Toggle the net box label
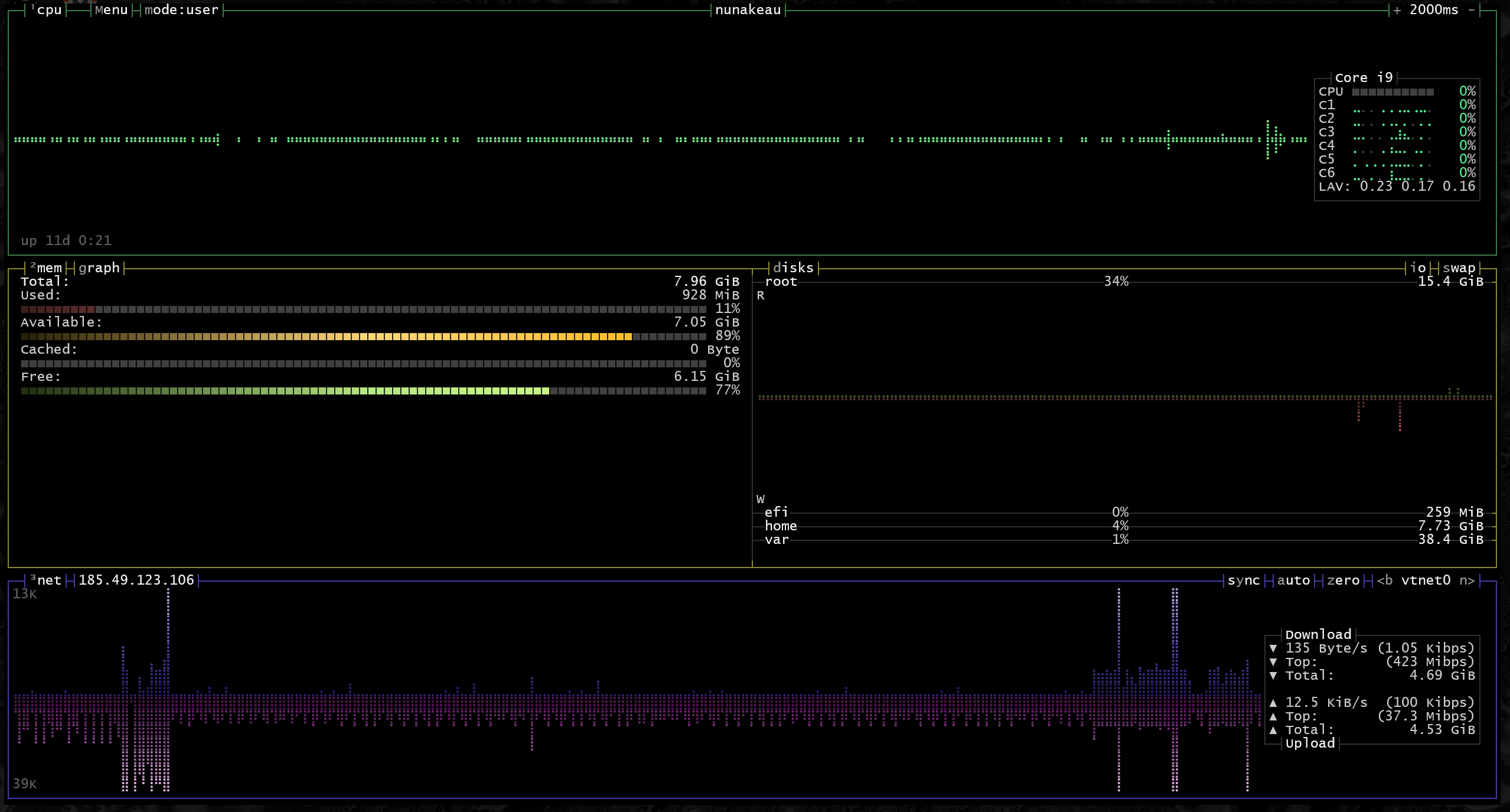The image size is (1510, 812). pyautogui.click(x=48, y=581)
